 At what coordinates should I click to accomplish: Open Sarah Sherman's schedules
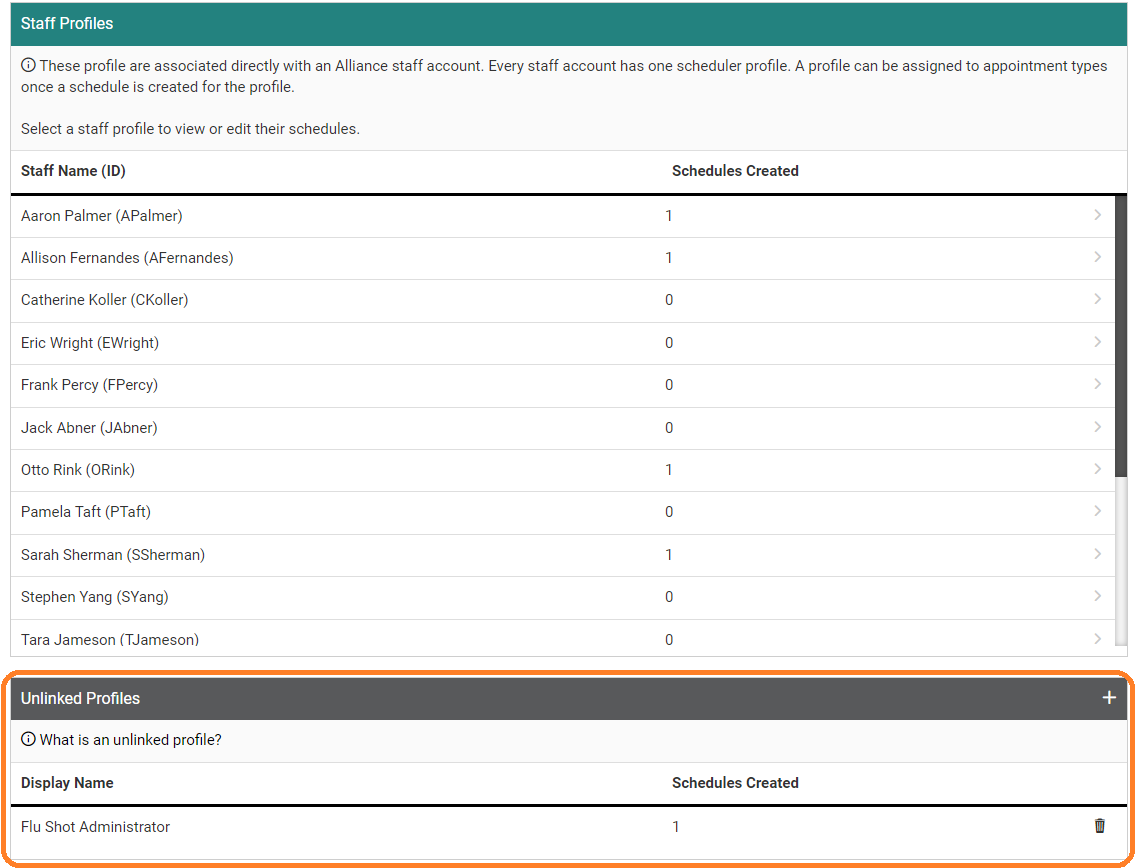click(113, 555)
